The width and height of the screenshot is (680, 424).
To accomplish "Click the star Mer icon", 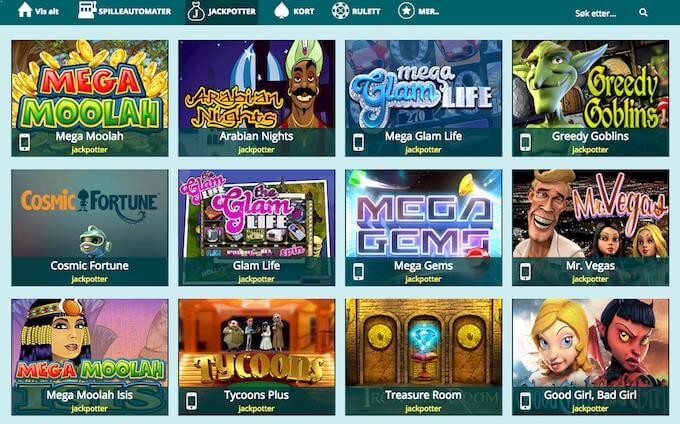I will (406, 11).
